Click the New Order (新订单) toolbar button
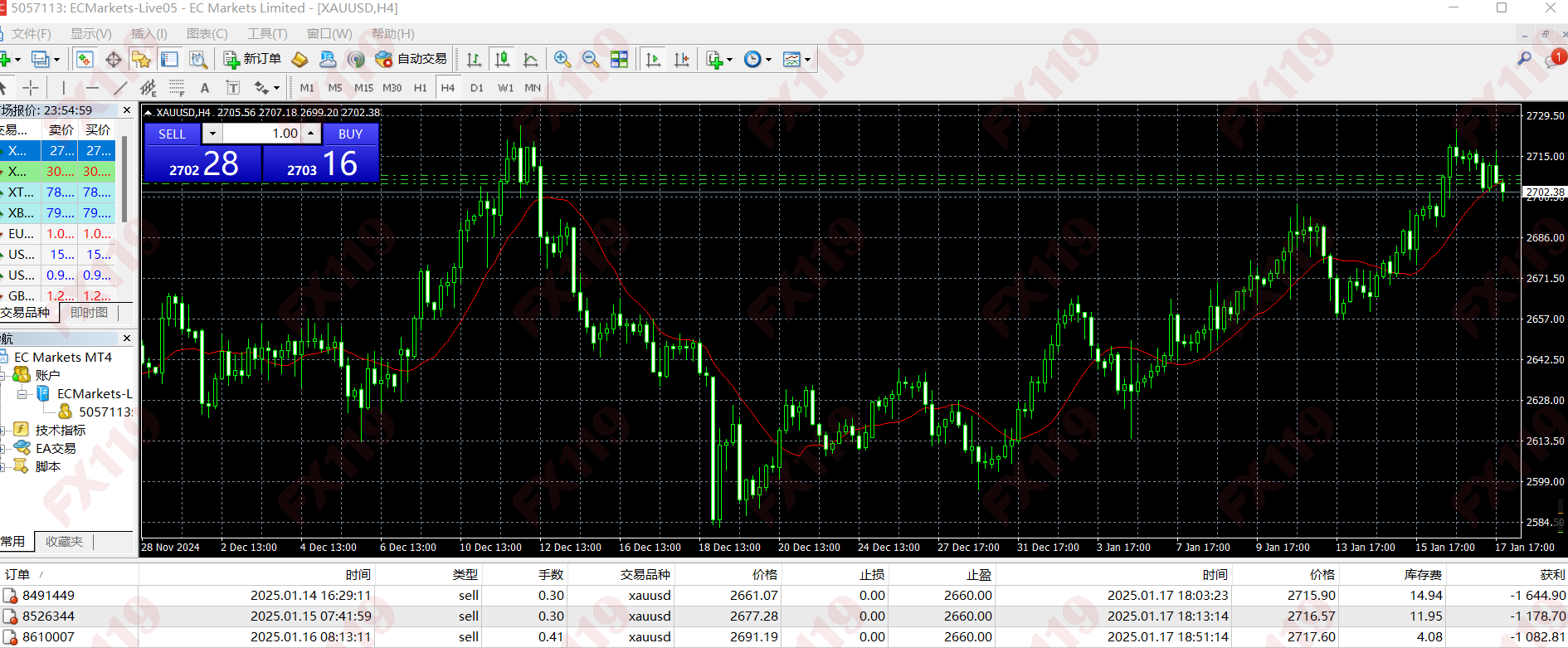This screenshot has width=1568, height=648. point(253,59)
